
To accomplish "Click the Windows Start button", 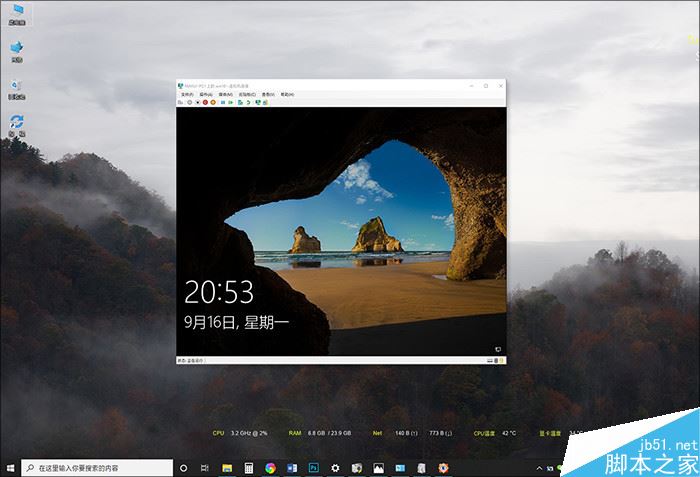I will [x=10, y=467].
